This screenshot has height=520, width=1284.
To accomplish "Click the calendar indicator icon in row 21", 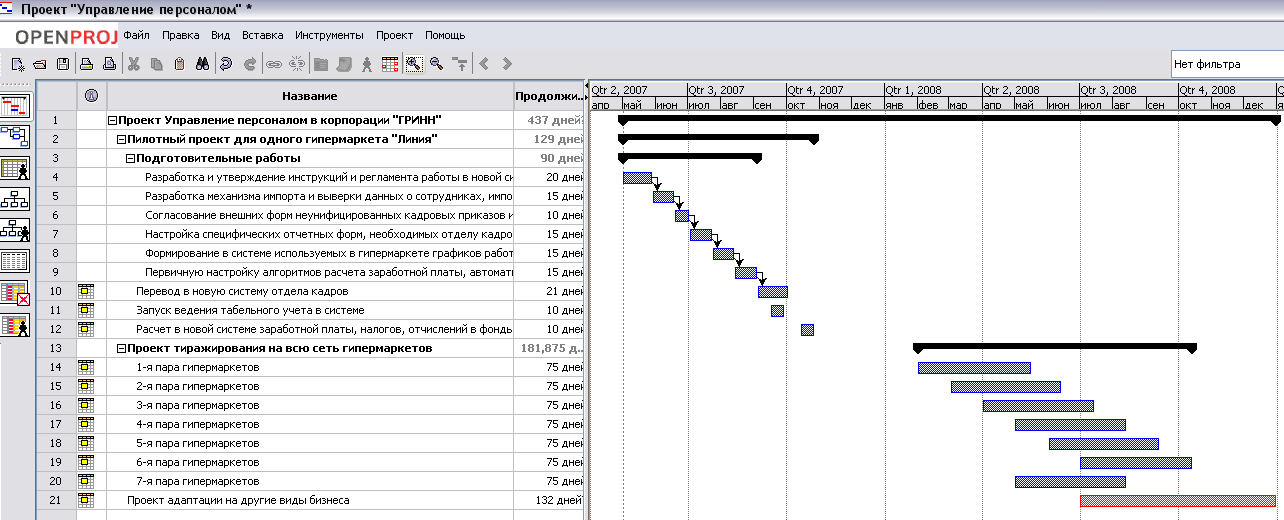I will [x=87, y=500].
